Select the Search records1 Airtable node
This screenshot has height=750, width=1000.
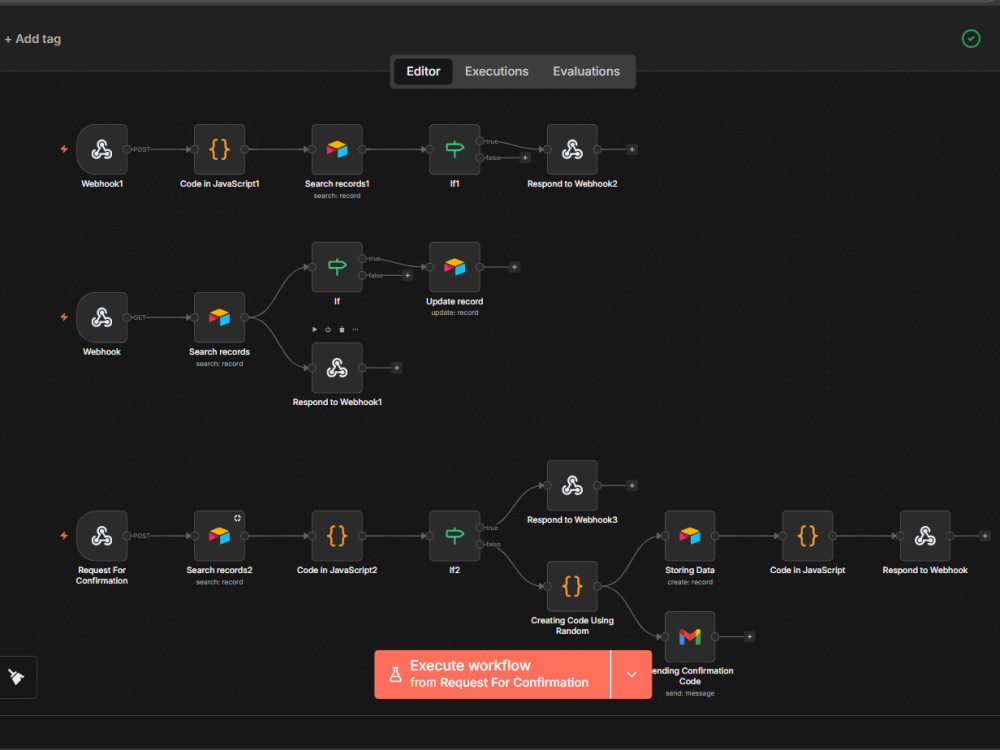tap(337, 149)
